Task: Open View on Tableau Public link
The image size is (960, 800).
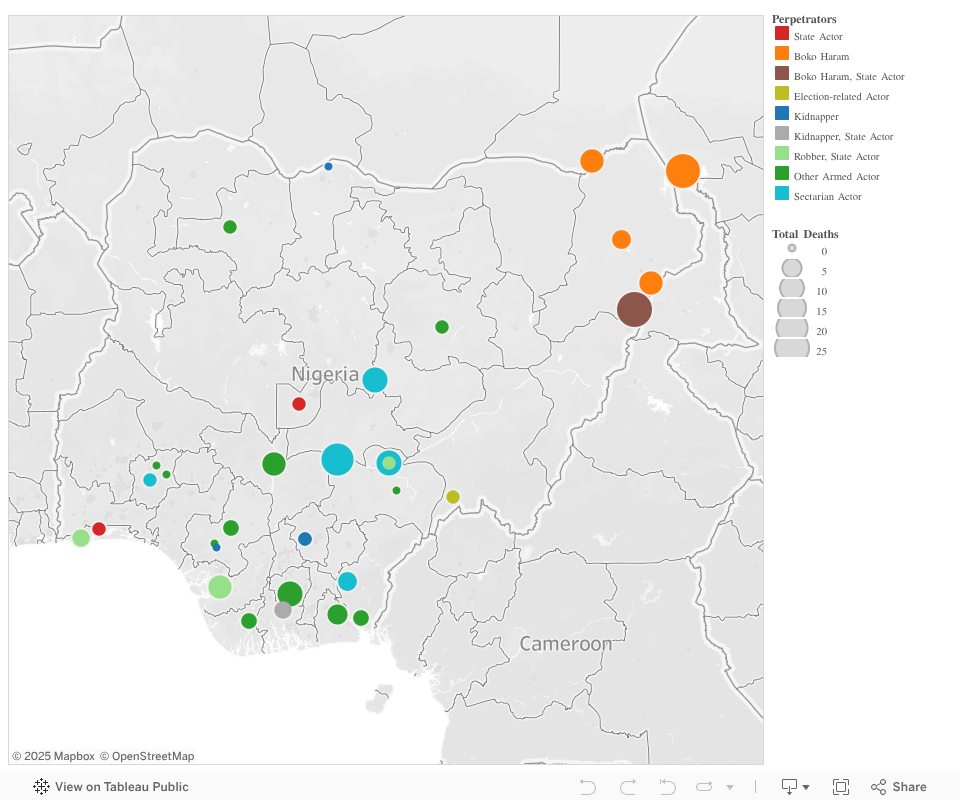Action: click(111, 787)
